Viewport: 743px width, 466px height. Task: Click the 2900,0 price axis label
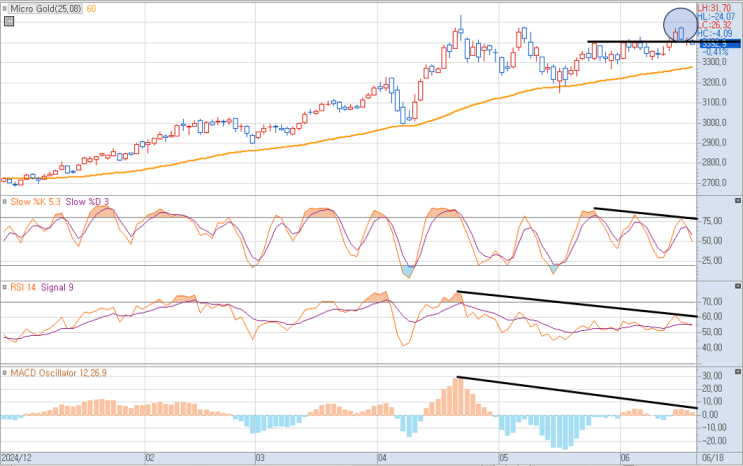(x=714, y=142)
